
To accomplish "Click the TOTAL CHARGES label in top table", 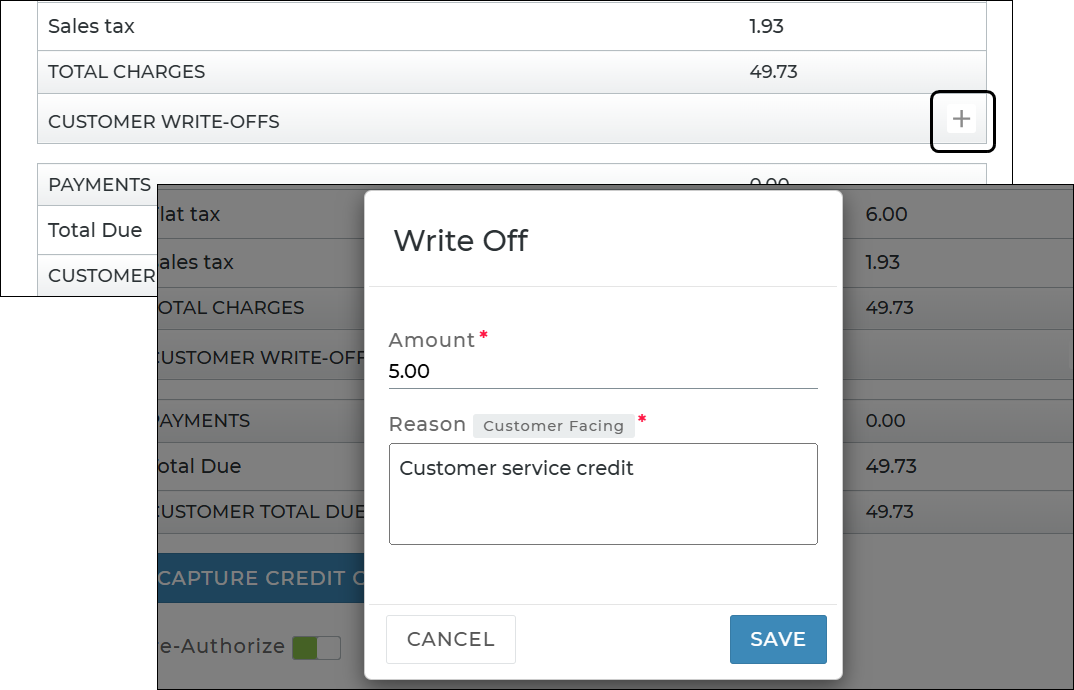I will [126, 72].
